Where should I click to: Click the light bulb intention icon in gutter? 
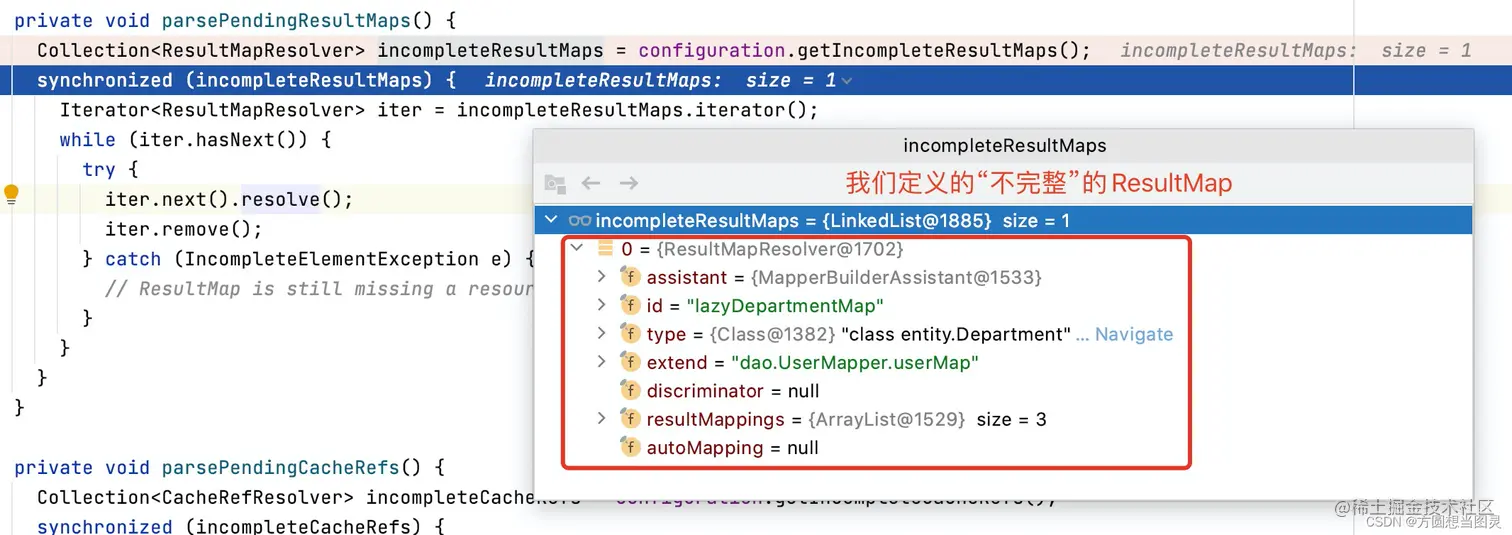tap(11, 194)
